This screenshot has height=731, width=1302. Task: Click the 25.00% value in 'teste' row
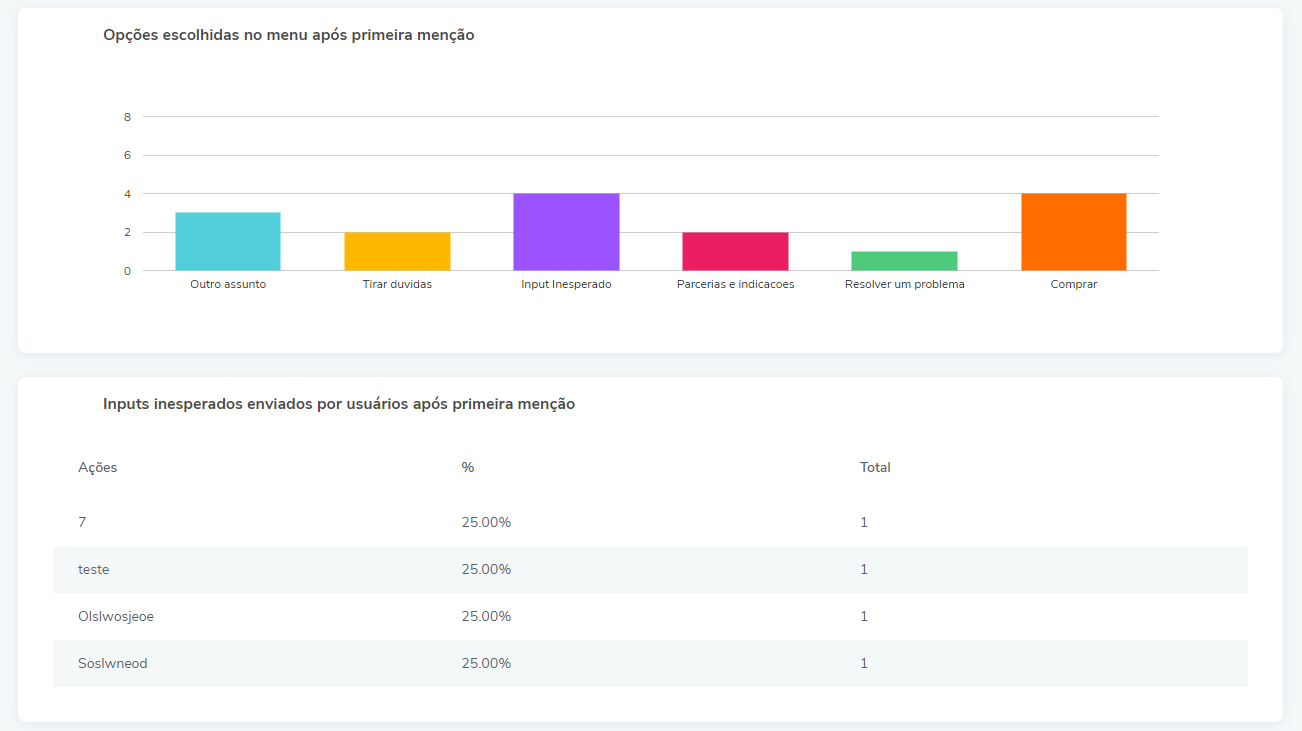tap(486, 569)
